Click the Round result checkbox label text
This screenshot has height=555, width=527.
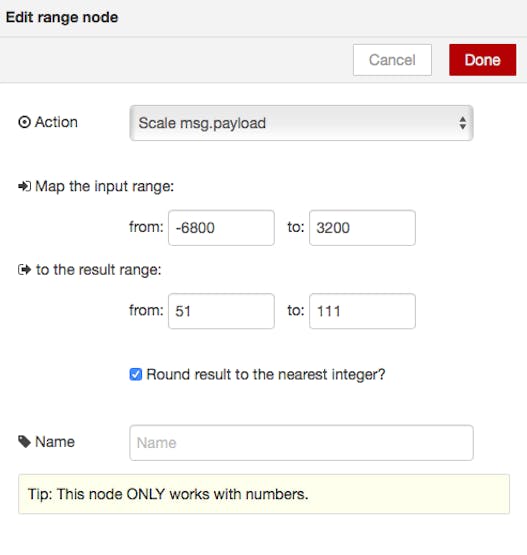(266, 374)
